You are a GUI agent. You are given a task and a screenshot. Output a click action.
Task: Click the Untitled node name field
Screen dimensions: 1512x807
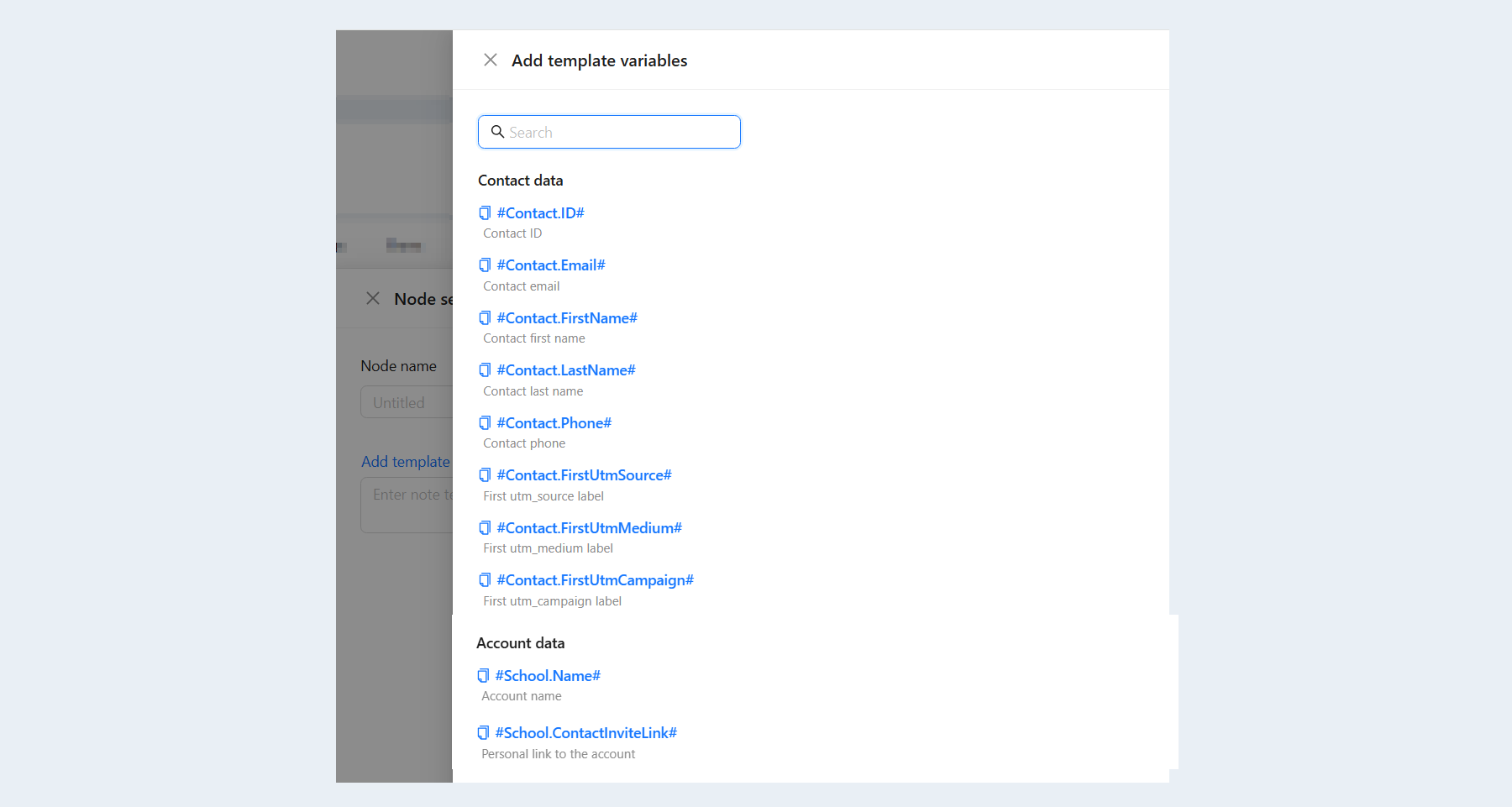click(407, 402)
